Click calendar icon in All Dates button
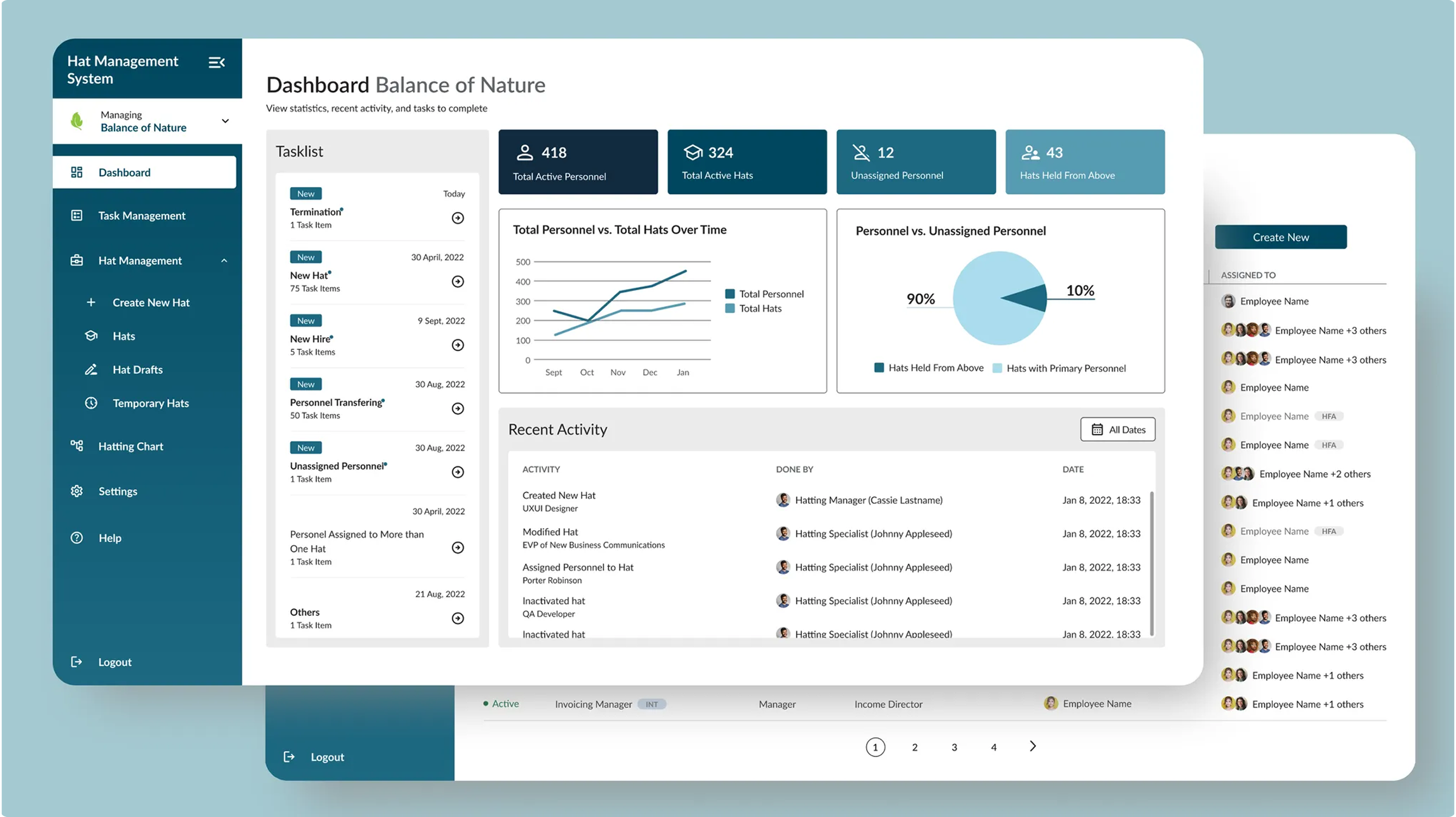This screenshot has height=817, width=1456. click(1097, 429)
